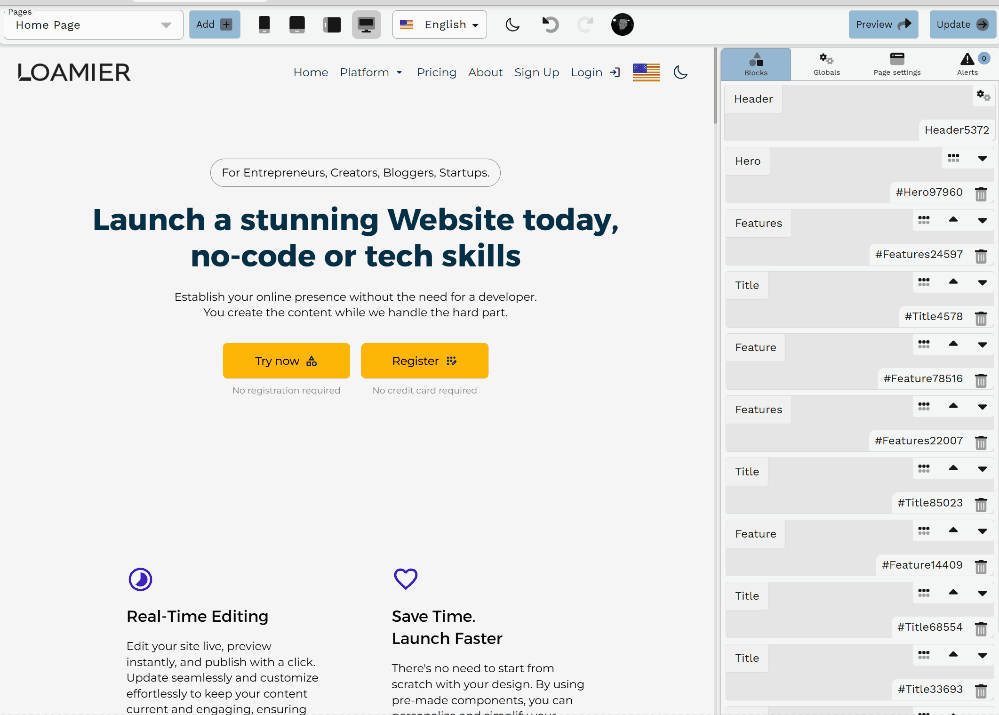This screenshot has height=715, width=999.
Task: Delete the #Title33693 block
Action: point(981,690)
